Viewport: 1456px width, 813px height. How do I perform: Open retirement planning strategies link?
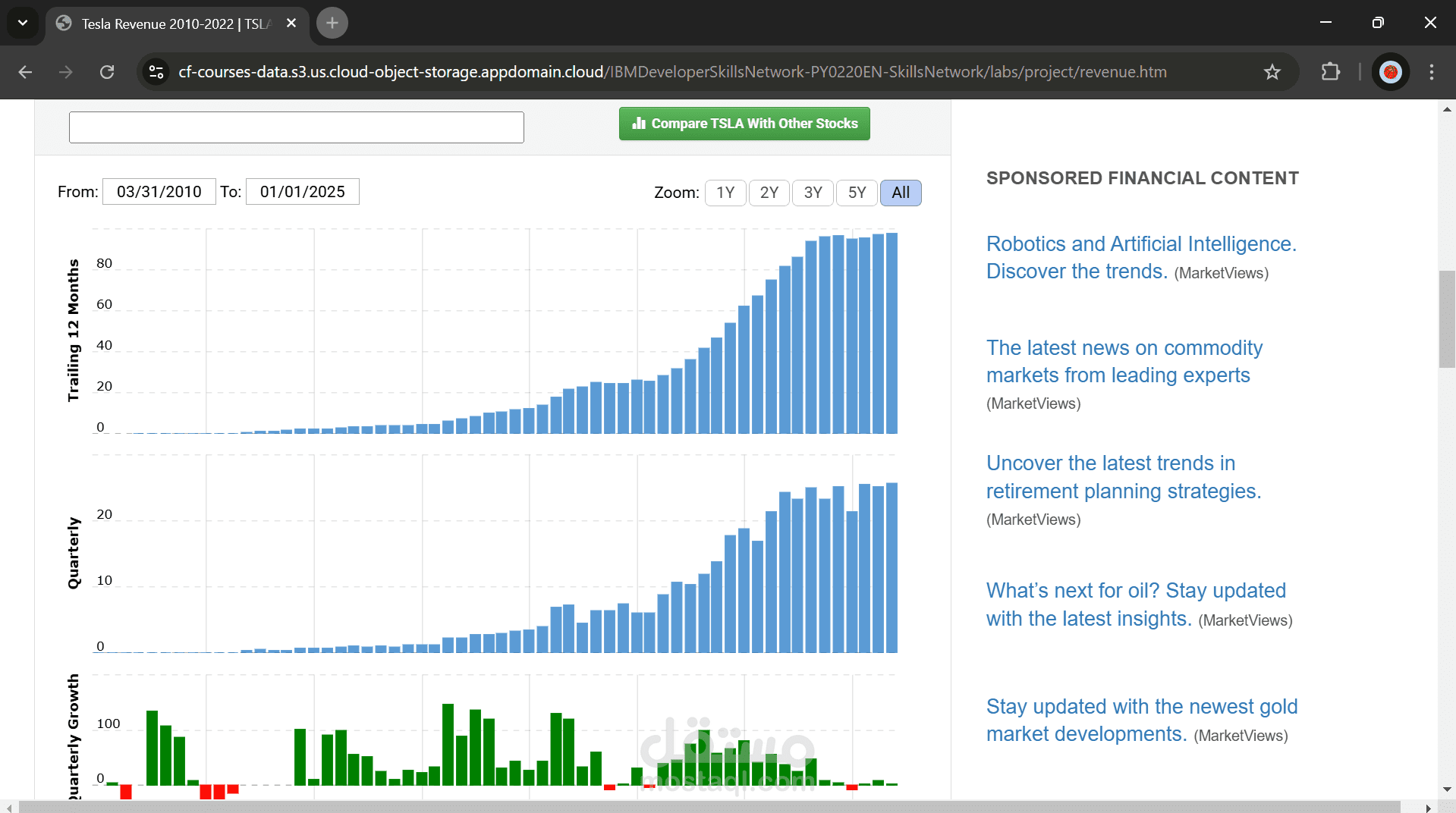pos(1124,477)
